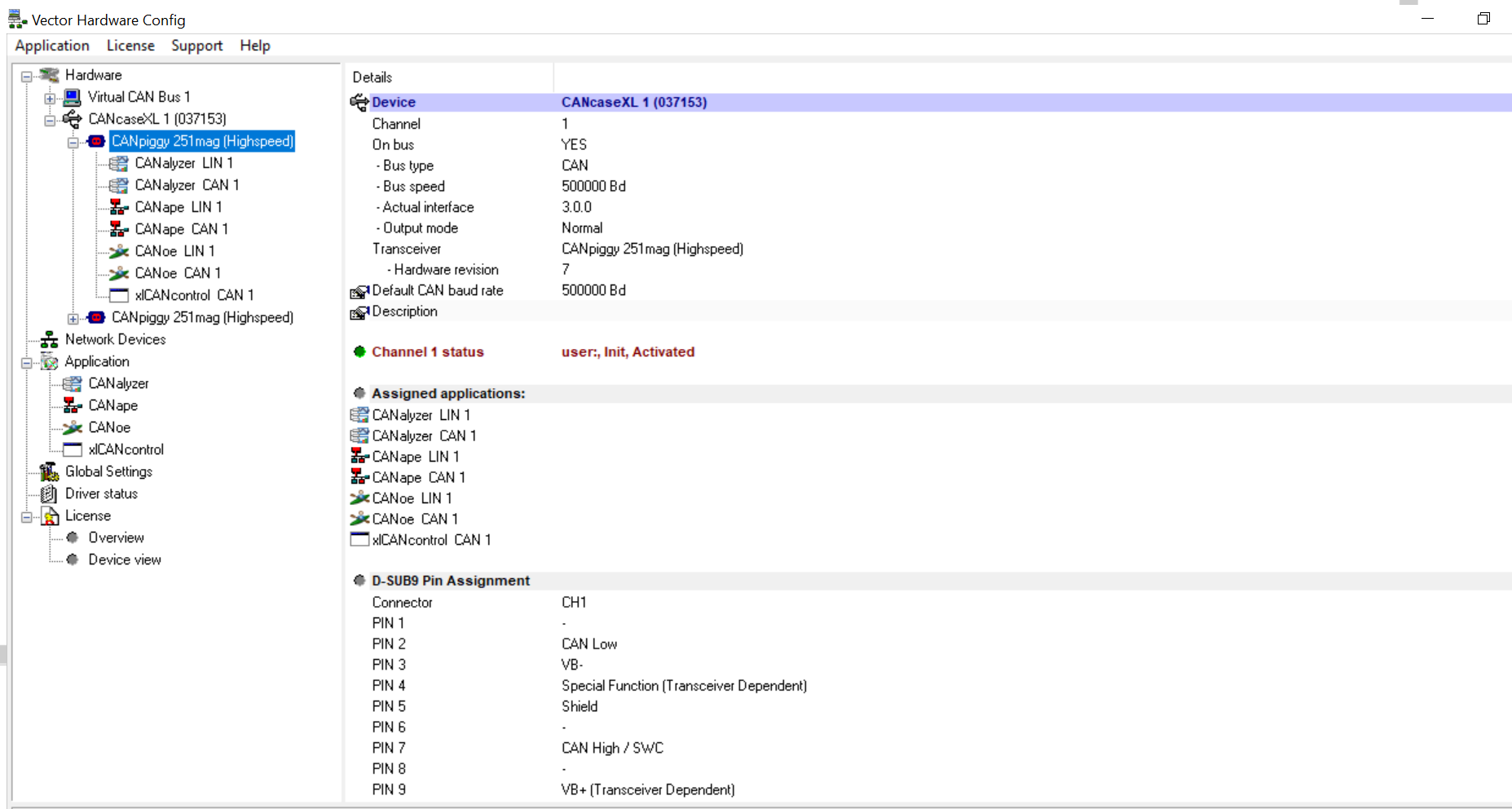Click the License certificate icon in tree
The image size is (1512, 809).
[x=50, y=516]
